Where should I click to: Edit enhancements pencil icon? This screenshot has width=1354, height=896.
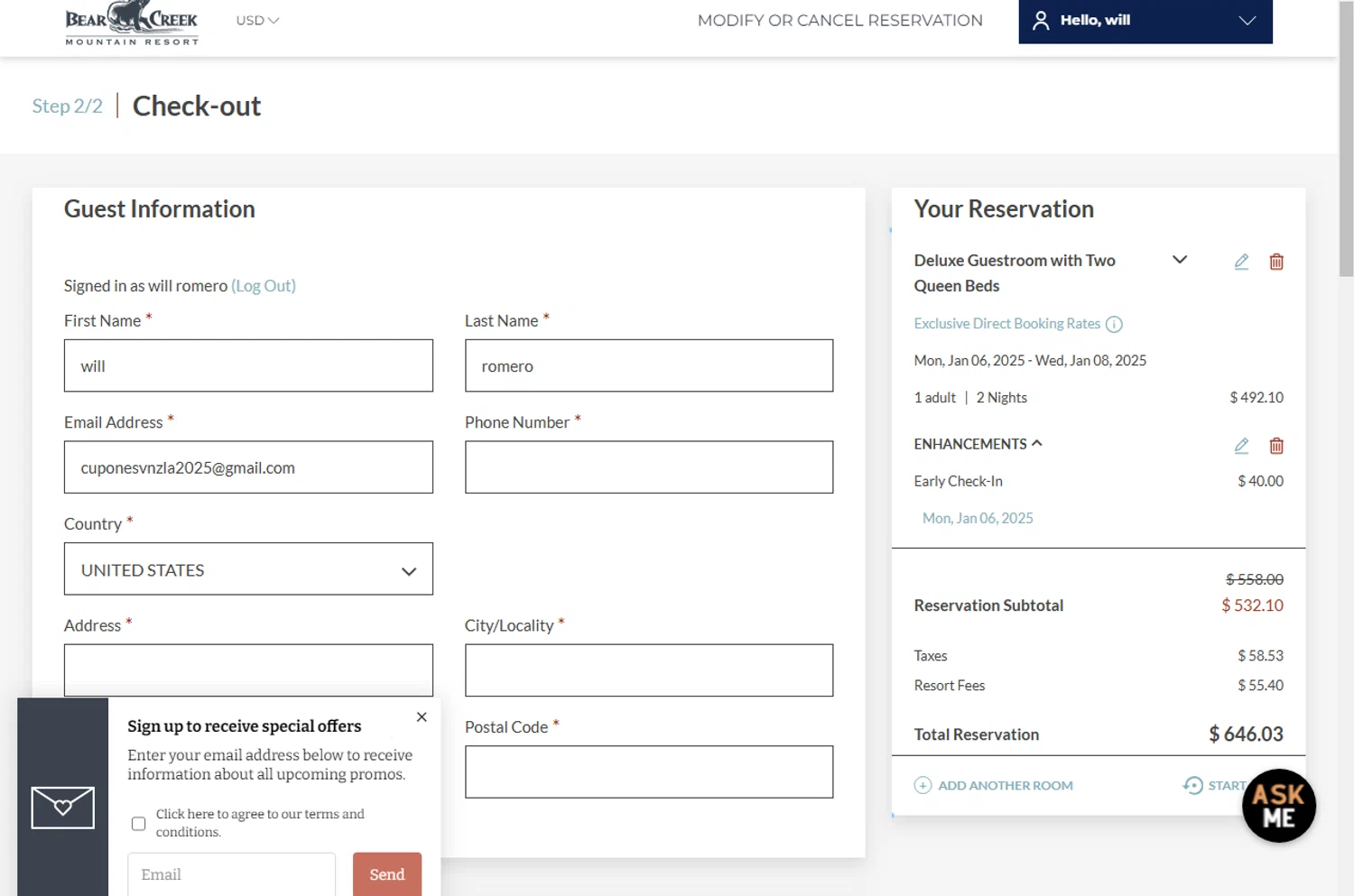click(1241, 446)
